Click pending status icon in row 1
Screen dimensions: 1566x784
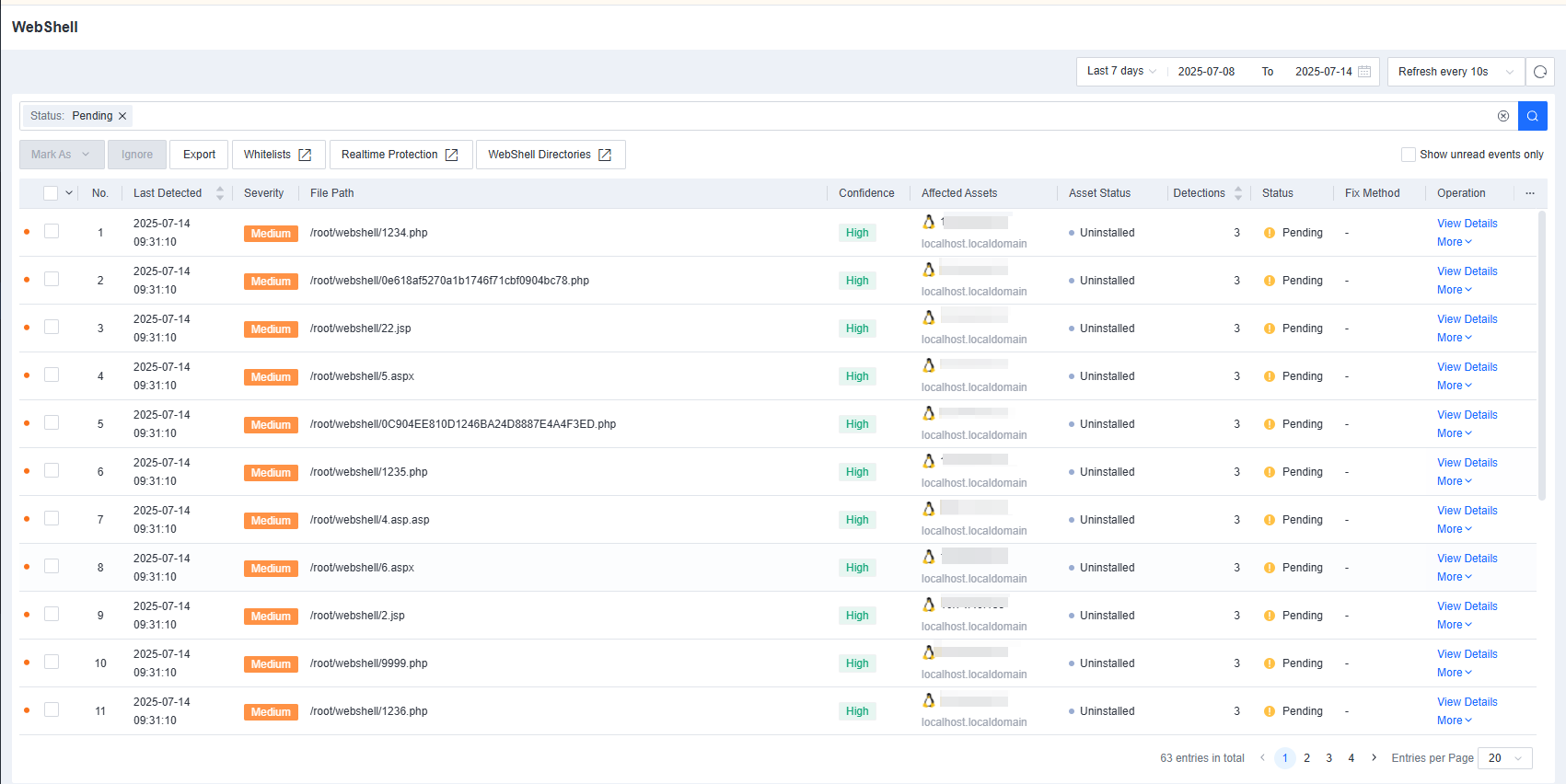point(1270,233)
